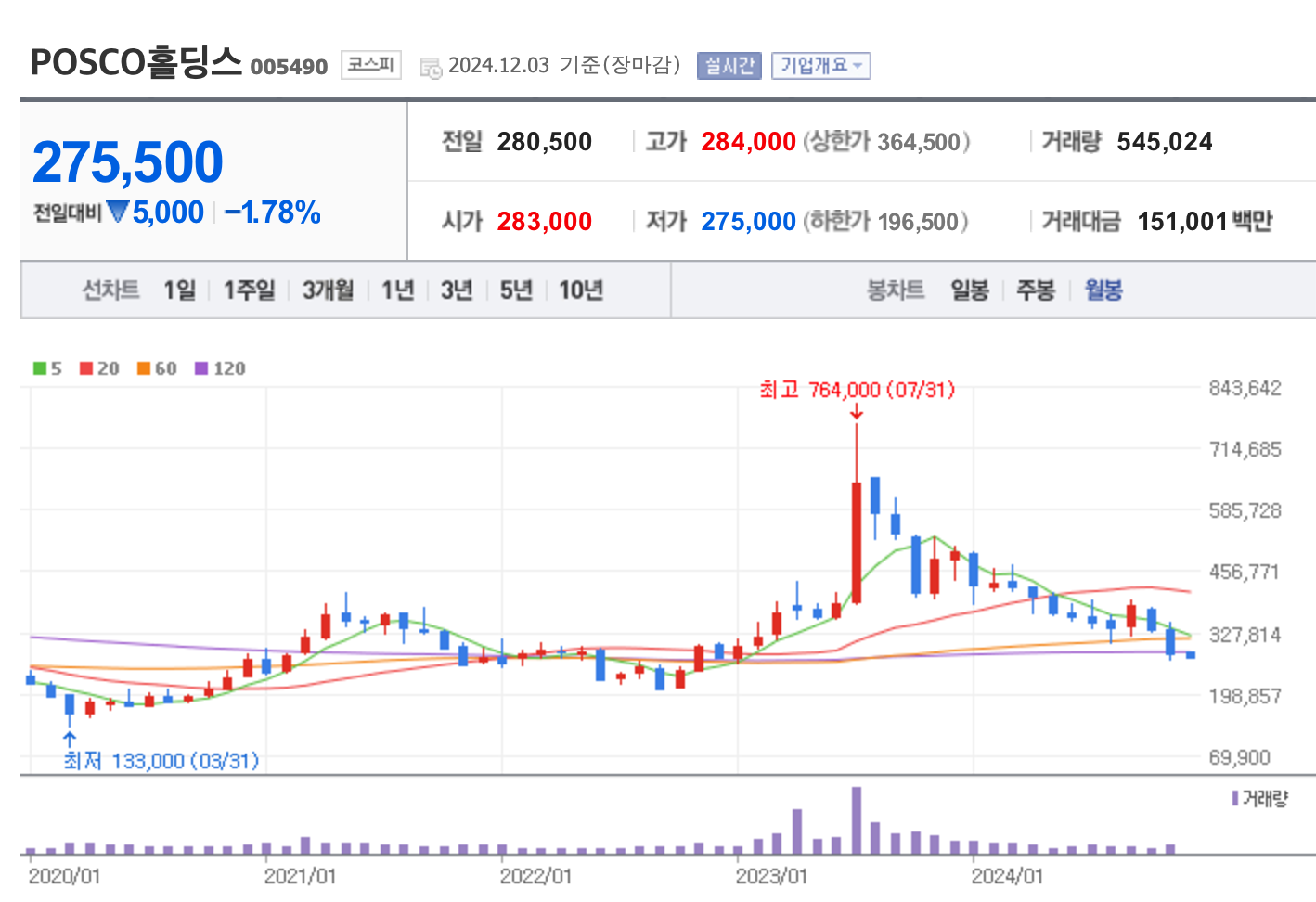Image resolution: width=1316 pixels, height=902 pixels.
Task: Select the 3년 line chart tab
Action: point(457,290)
